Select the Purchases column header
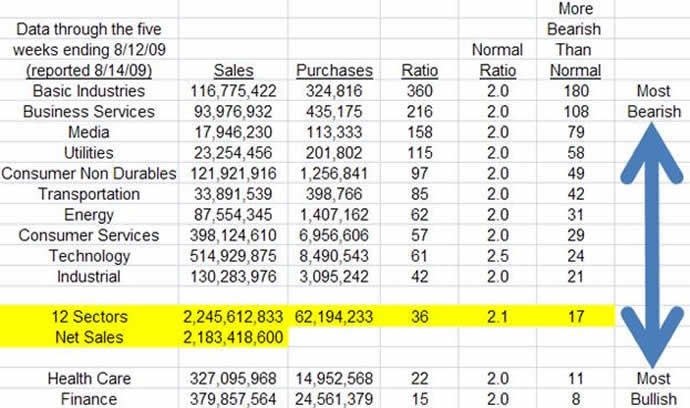The height and width of the screenshot is (408, 690). point(334,71)
